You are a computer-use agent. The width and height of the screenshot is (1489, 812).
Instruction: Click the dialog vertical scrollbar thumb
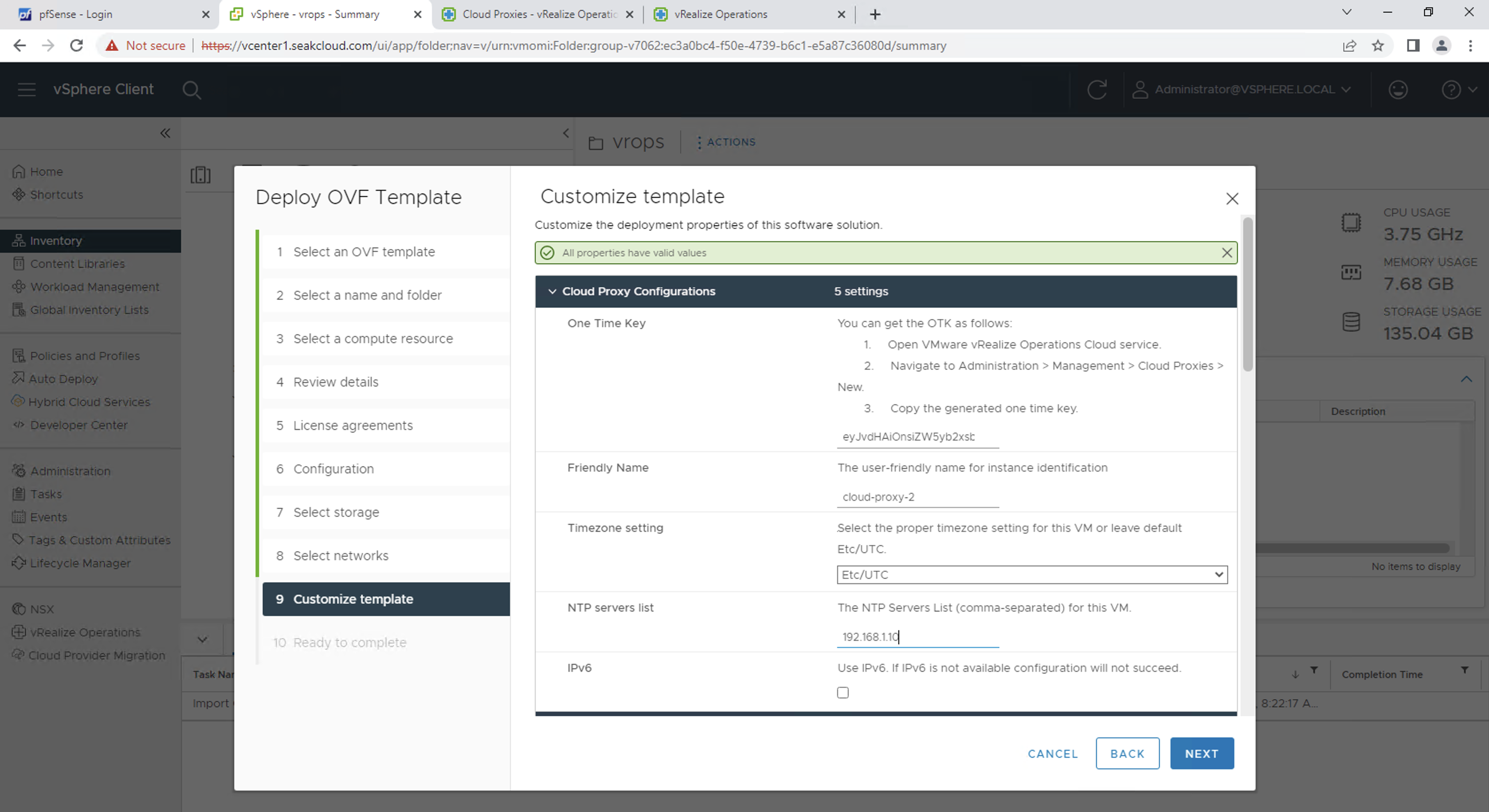1247,295
